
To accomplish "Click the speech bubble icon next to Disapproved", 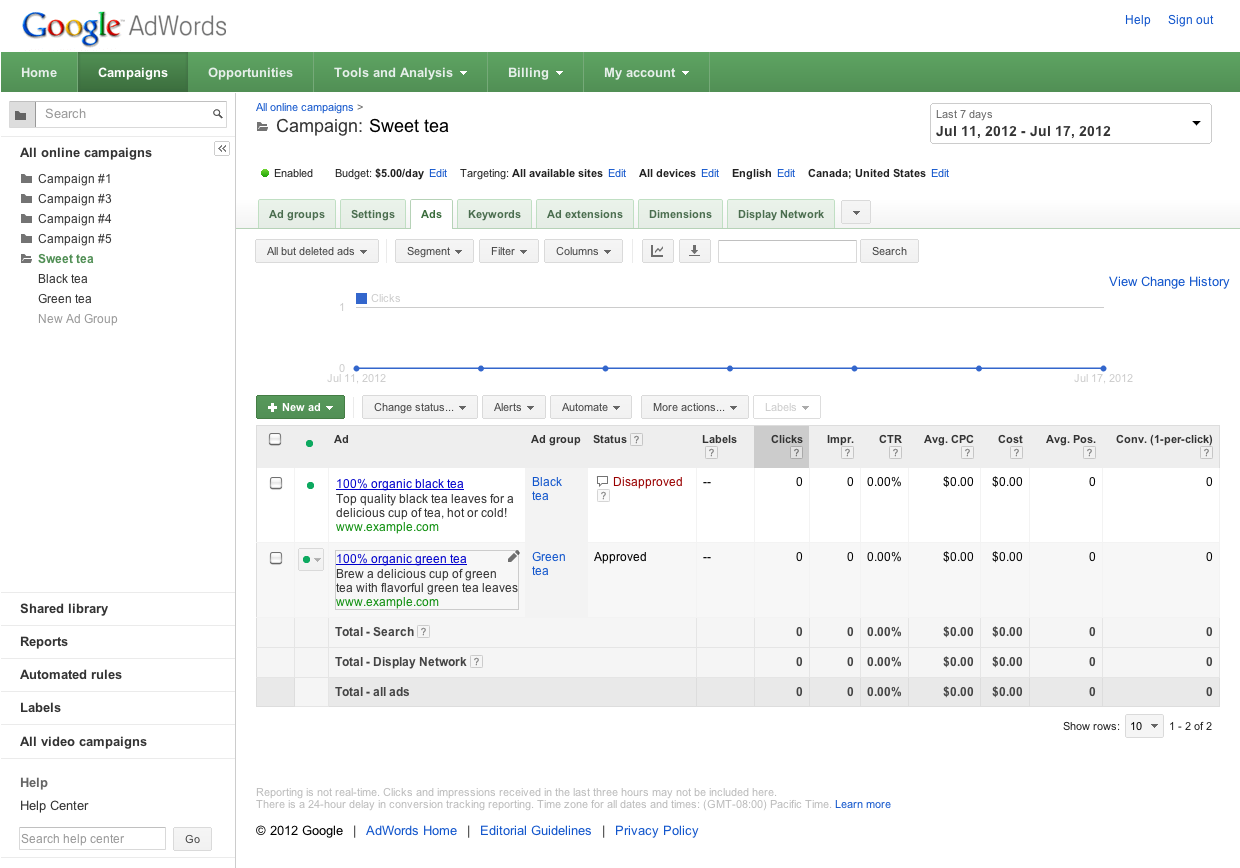I will (x=602, y=482).
